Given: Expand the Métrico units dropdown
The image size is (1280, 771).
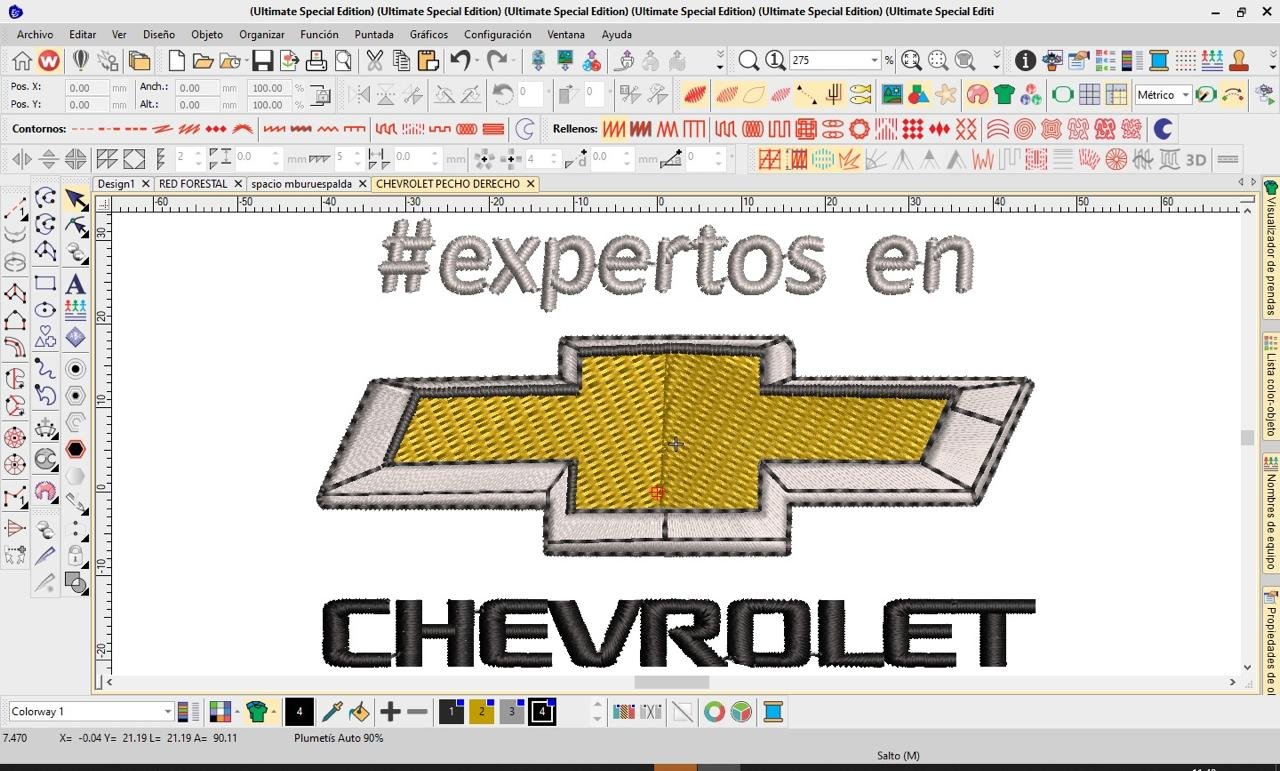Looking at the screenshot, I should (x=1185, y=95).
